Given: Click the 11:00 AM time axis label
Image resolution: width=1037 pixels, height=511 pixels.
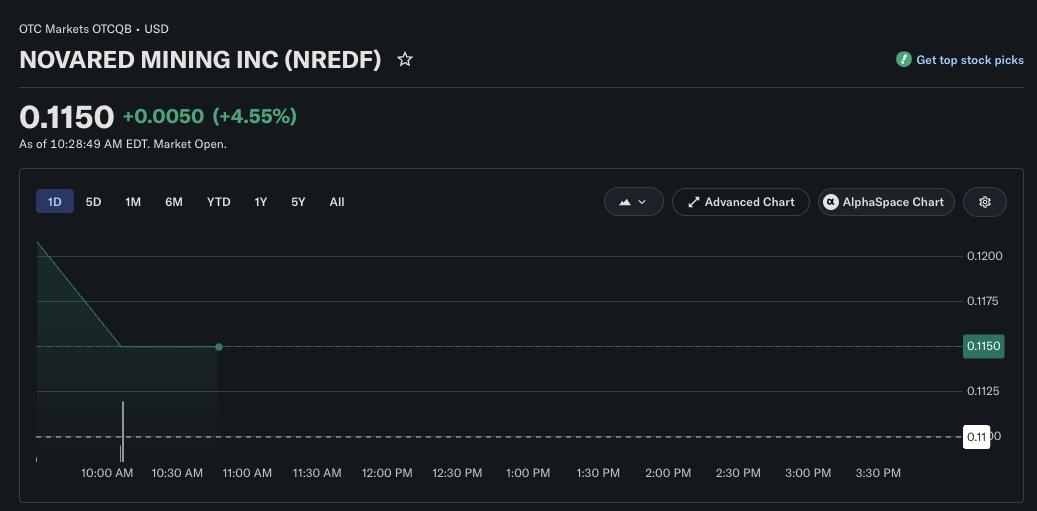Looking at the screenshot, I should pos(247,473).
